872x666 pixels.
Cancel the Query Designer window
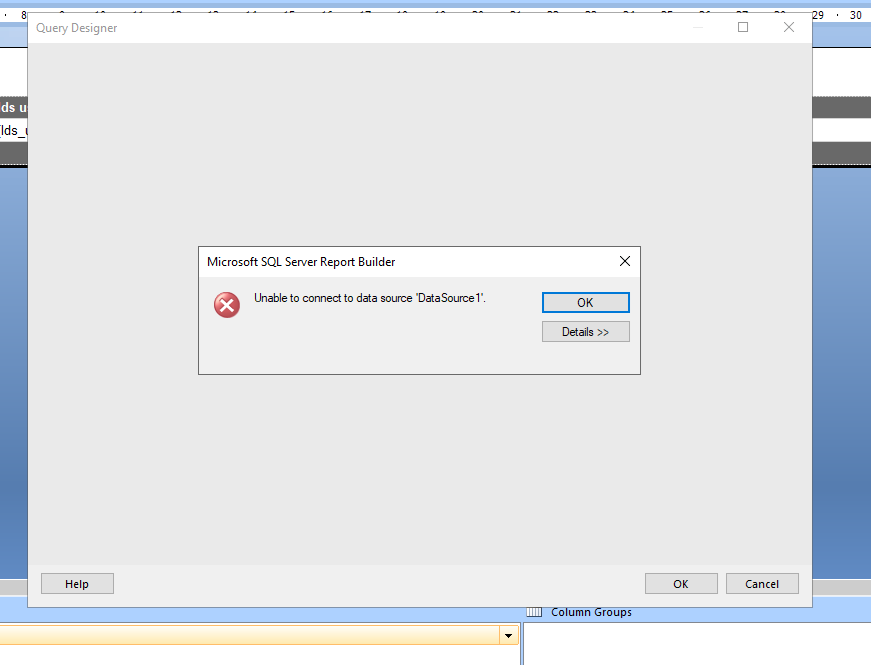[762, 584]
